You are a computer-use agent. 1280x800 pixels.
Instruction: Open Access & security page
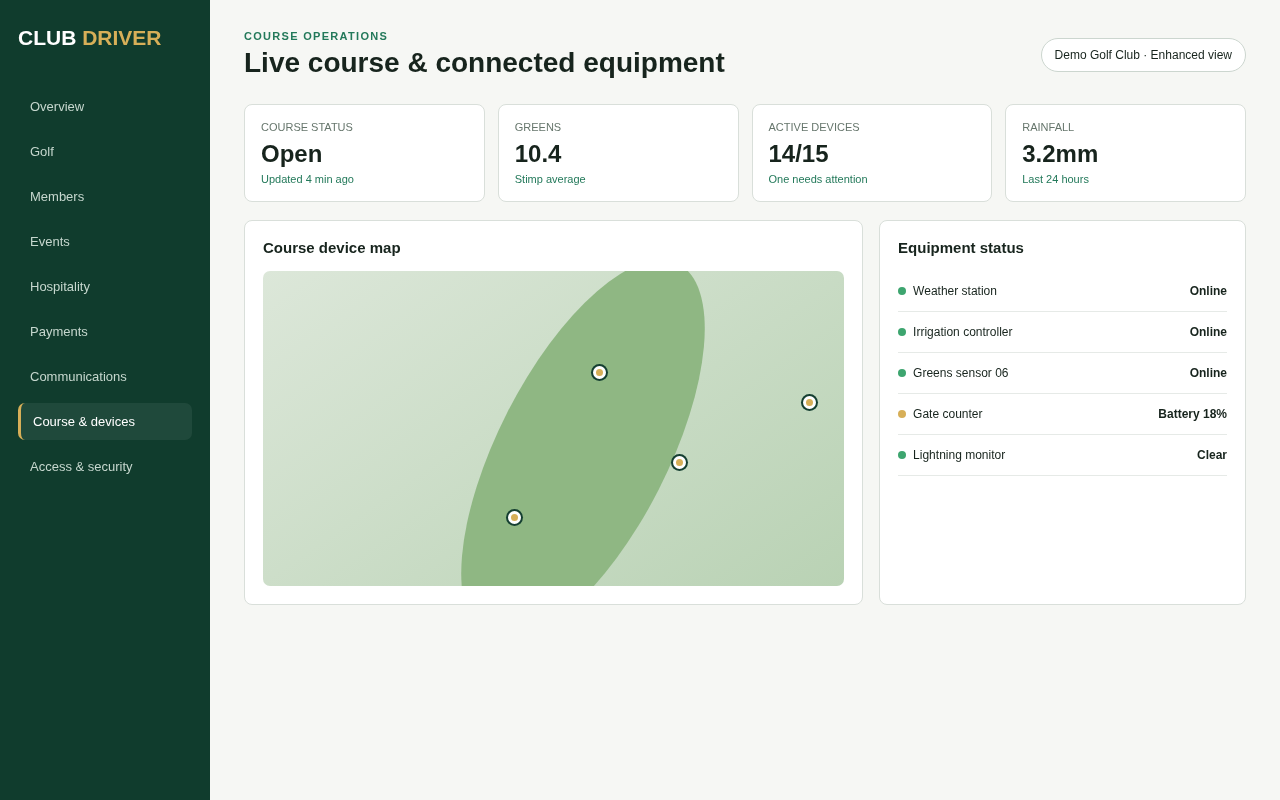[105, 466]
